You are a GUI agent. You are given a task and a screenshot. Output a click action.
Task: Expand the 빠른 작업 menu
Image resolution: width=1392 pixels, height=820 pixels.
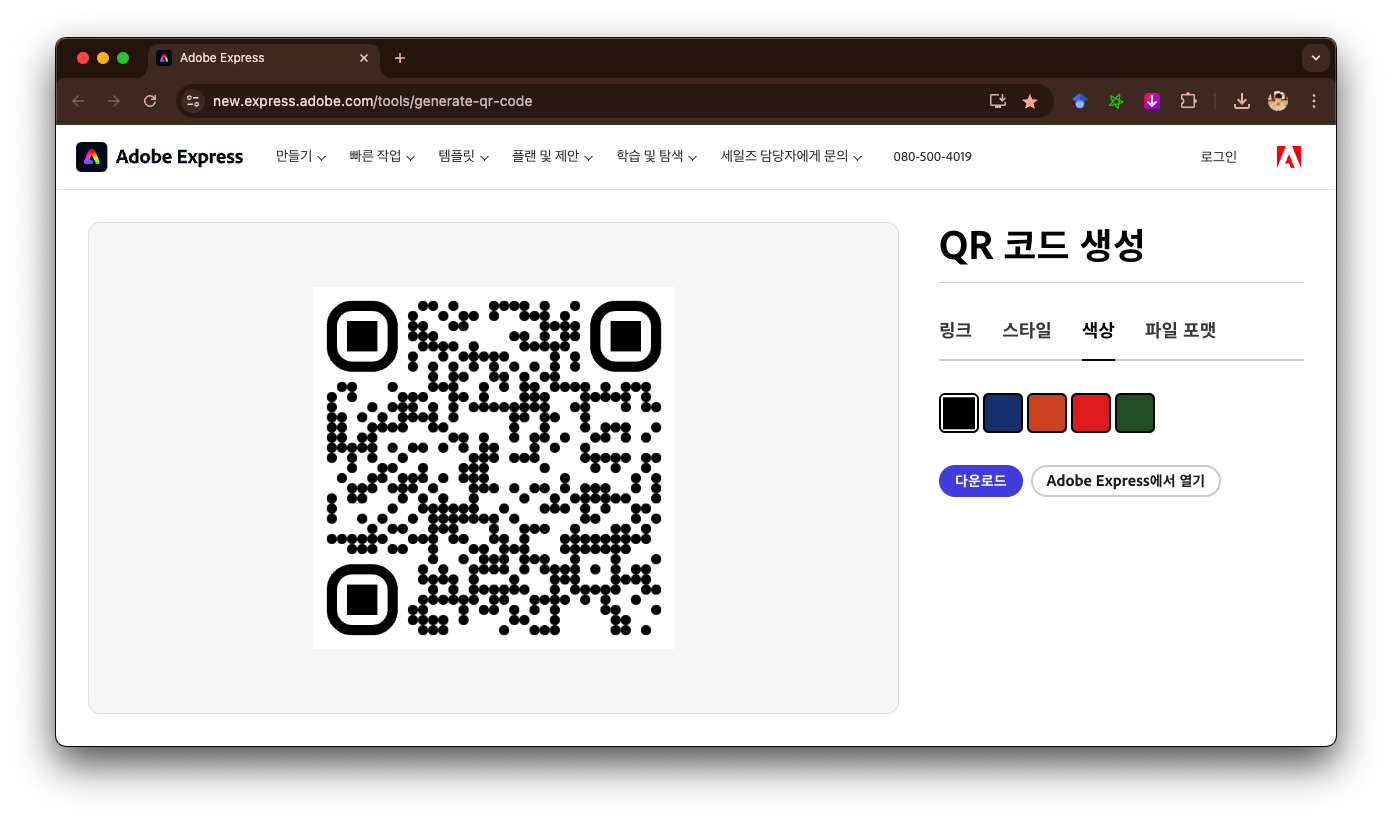tap(382, 157)
